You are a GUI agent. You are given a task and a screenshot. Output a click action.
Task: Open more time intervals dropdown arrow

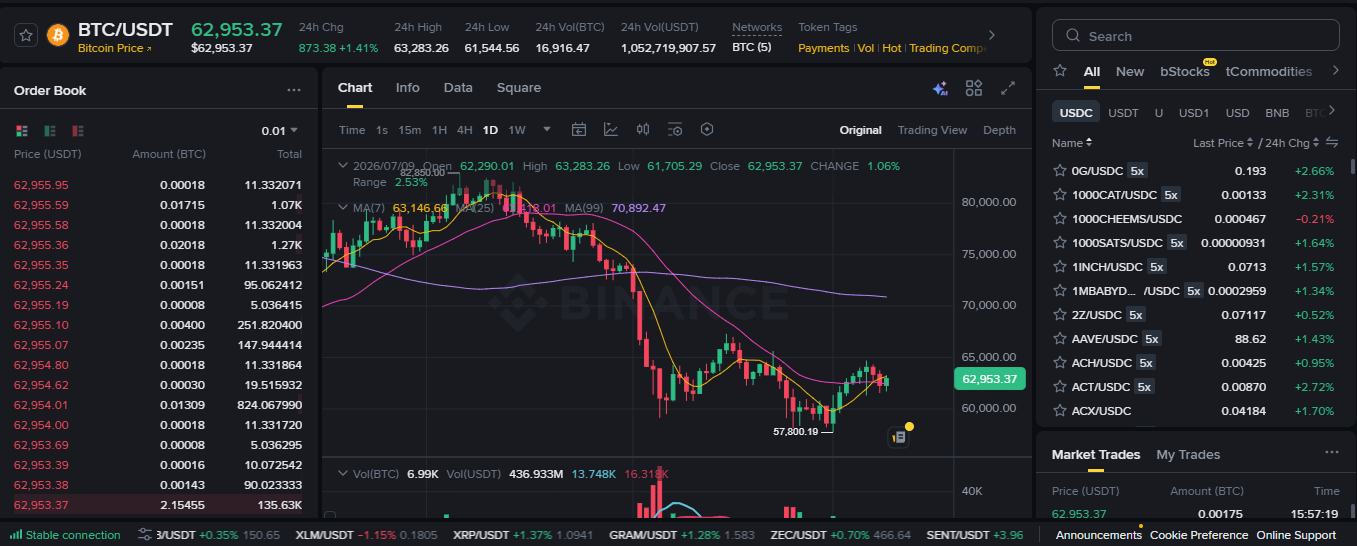pyautogui.click(x=547, y=130)
